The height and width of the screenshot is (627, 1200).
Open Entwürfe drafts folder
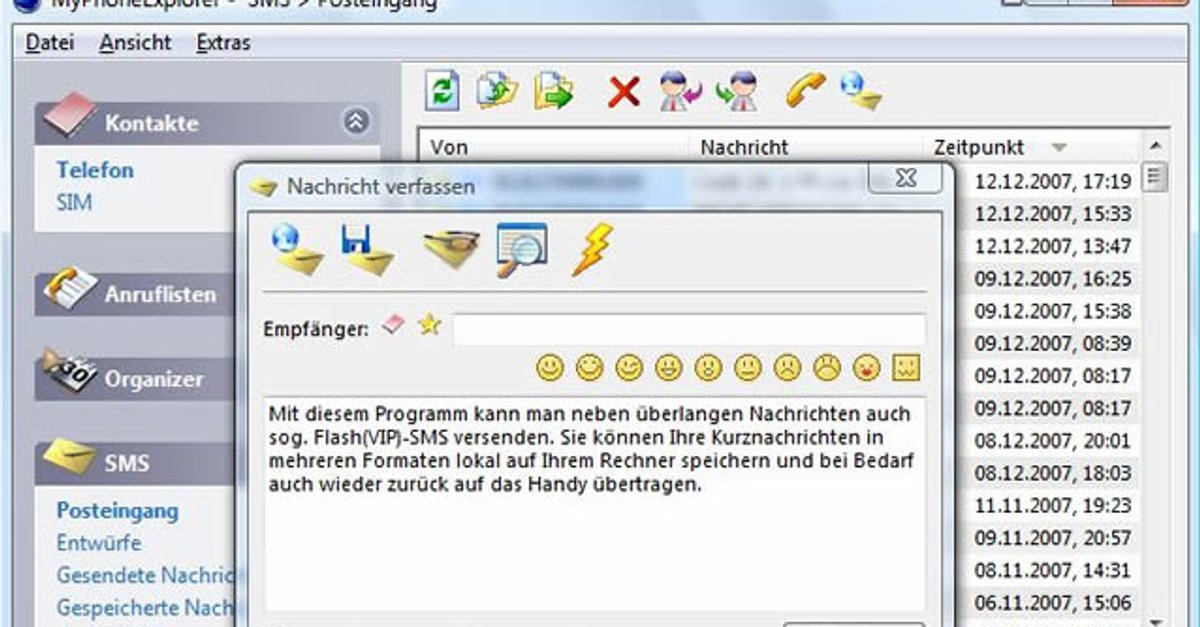tap(99, 543)
